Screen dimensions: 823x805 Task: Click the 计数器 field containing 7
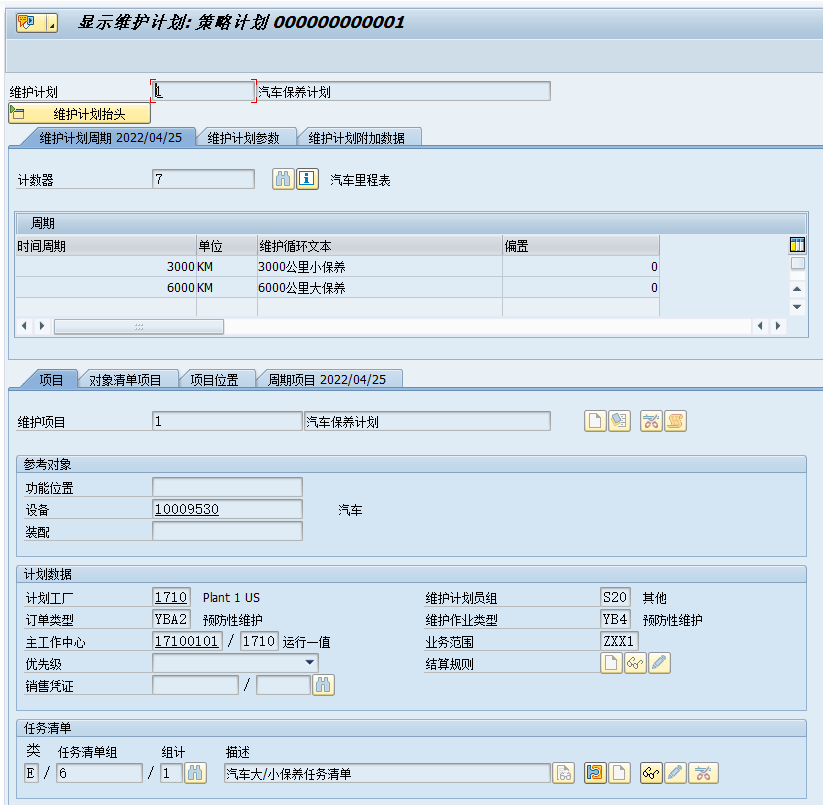203,179
